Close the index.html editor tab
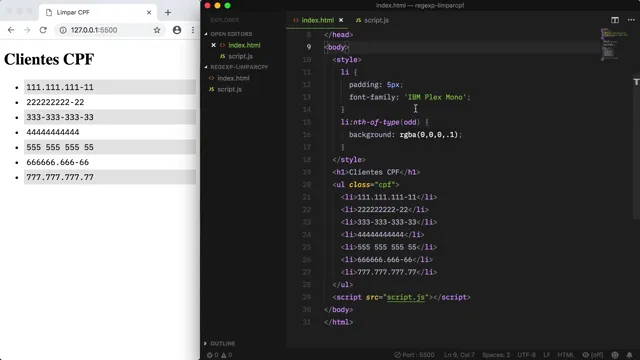The width and height of the screenshot is (640, 360). [x=341, y=20]
